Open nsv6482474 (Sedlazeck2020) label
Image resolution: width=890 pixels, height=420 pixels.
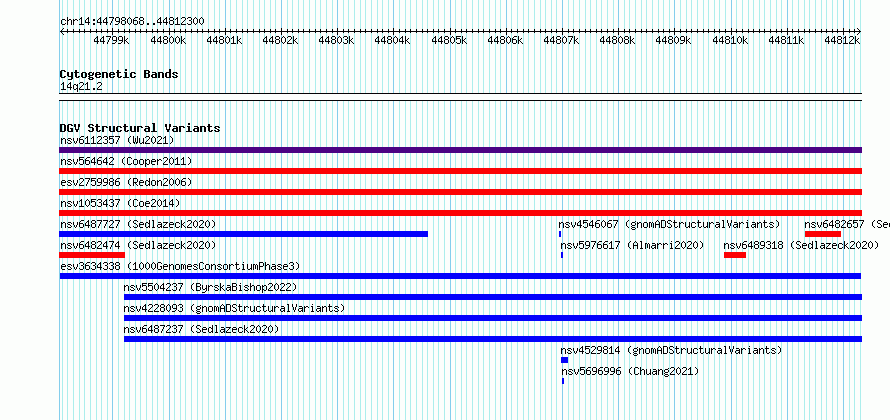(138, 245)
